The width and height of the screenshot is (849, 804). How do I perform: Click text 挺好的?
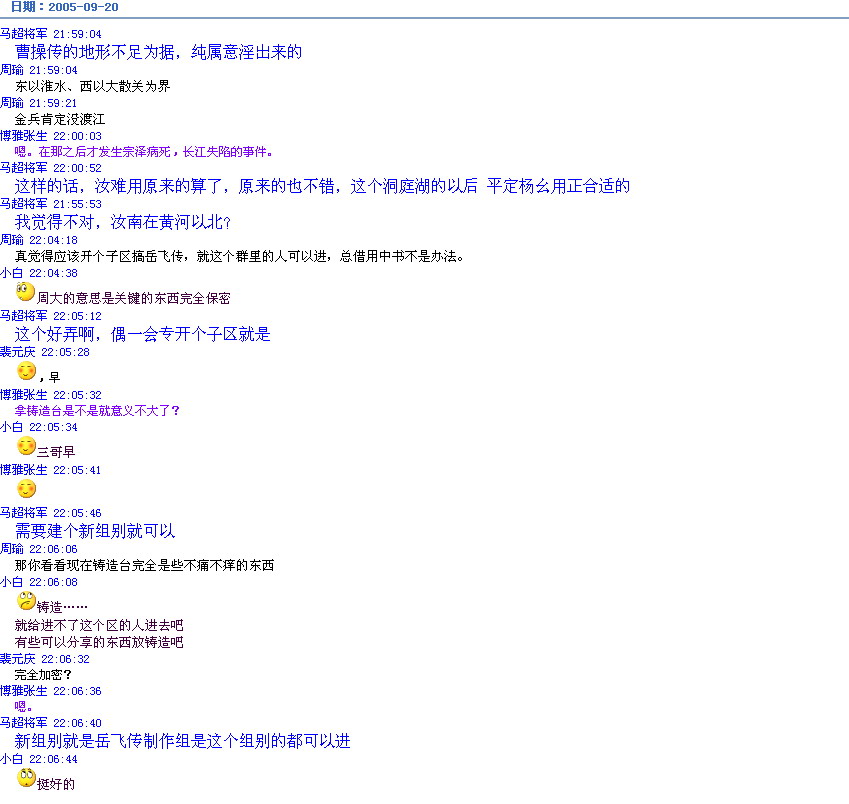point(56,784)
